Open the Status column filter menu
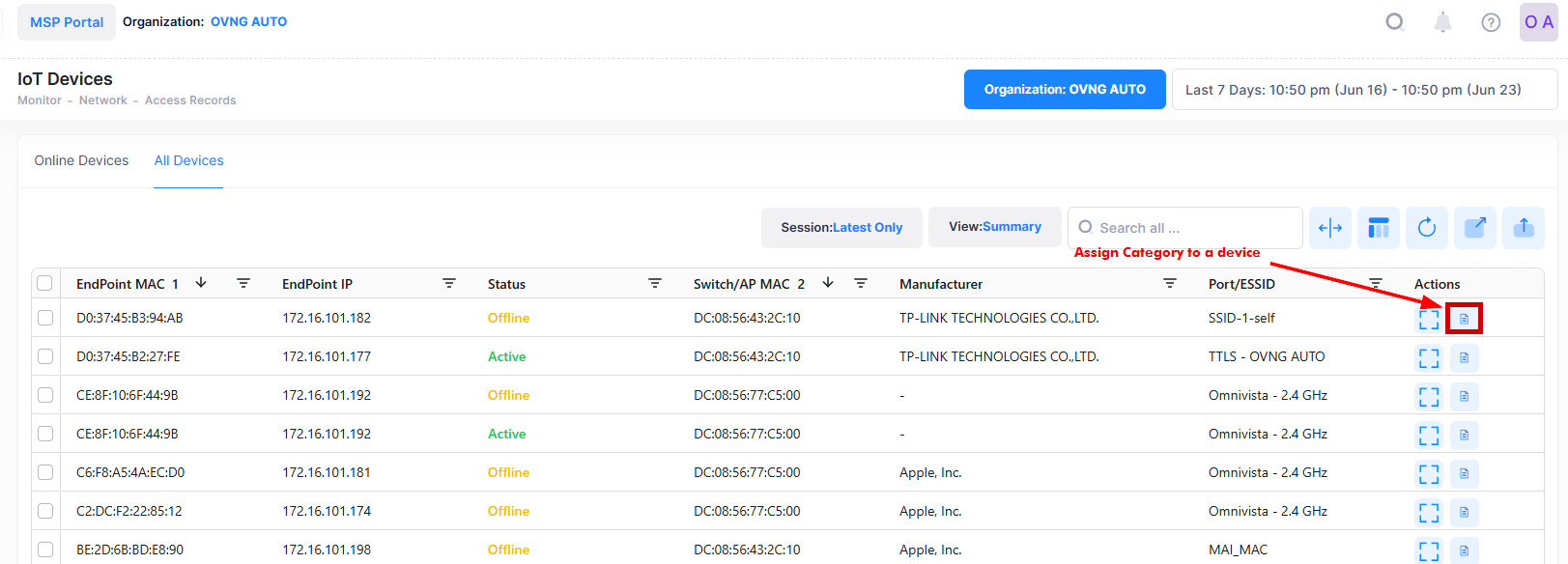The image size is (1568, 564). pos(655,283)
